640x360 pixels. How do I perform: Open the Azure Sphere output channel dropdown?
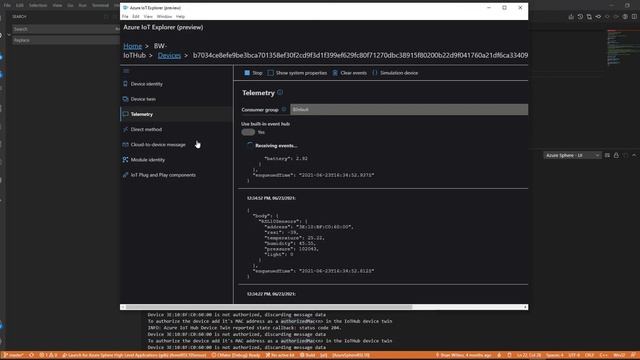(572, 156)
